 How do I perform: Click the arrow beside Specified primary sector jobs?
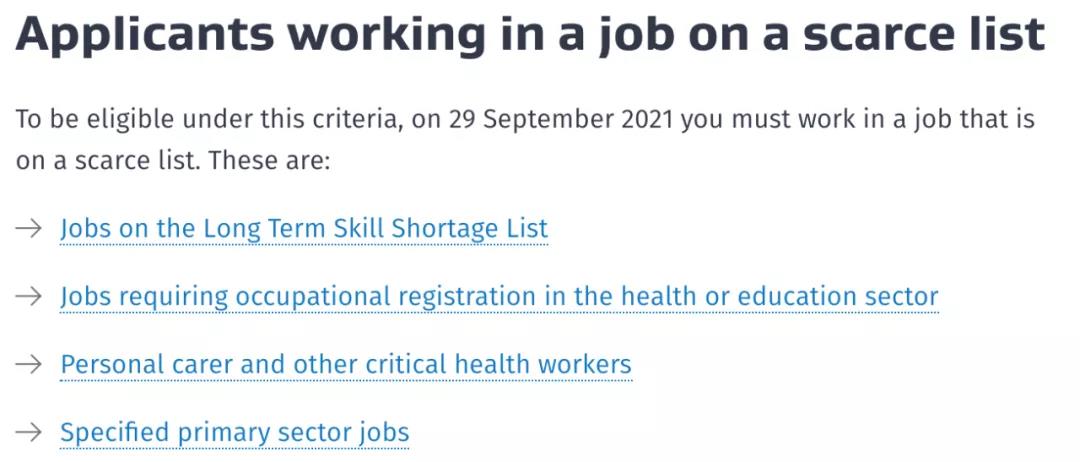pyautogui.click(x=29, y=432)
